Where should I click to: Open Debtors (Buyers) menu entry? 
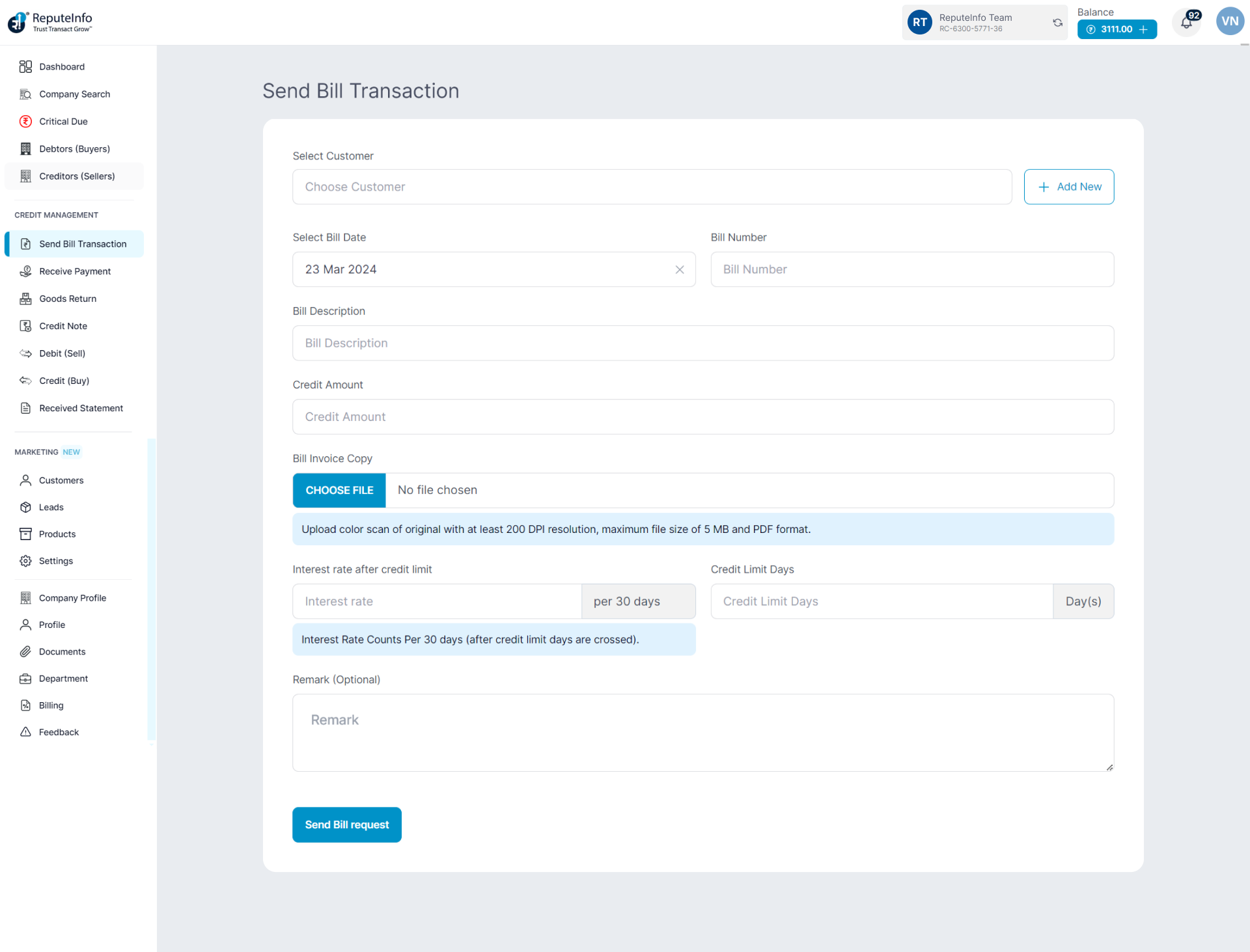(74, 149)
